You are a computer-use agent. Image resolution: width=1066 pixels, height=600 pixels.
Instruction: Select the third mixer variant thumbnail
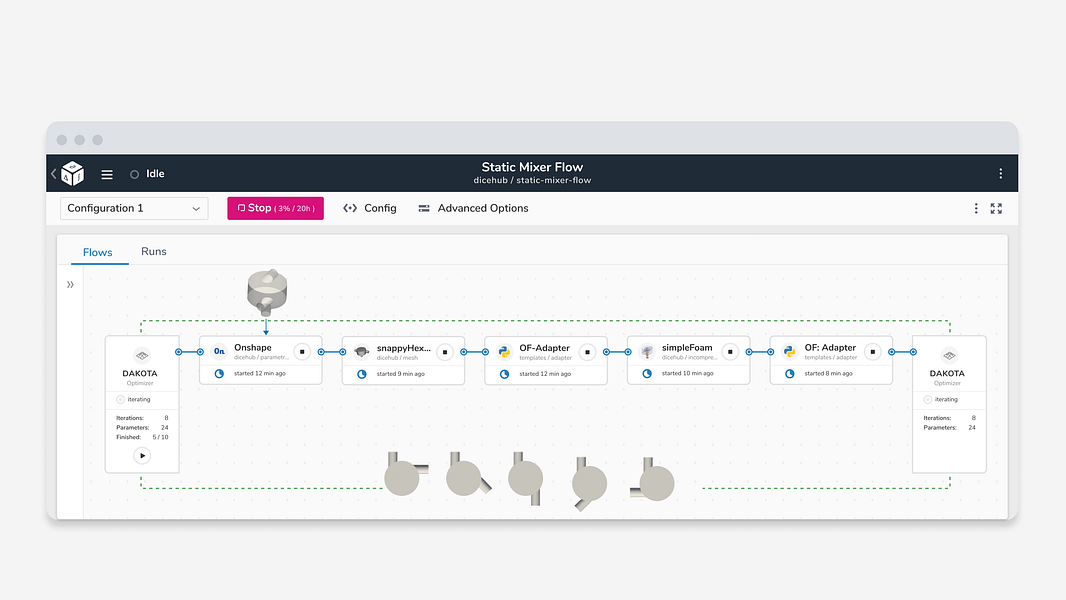click(526, 478)
